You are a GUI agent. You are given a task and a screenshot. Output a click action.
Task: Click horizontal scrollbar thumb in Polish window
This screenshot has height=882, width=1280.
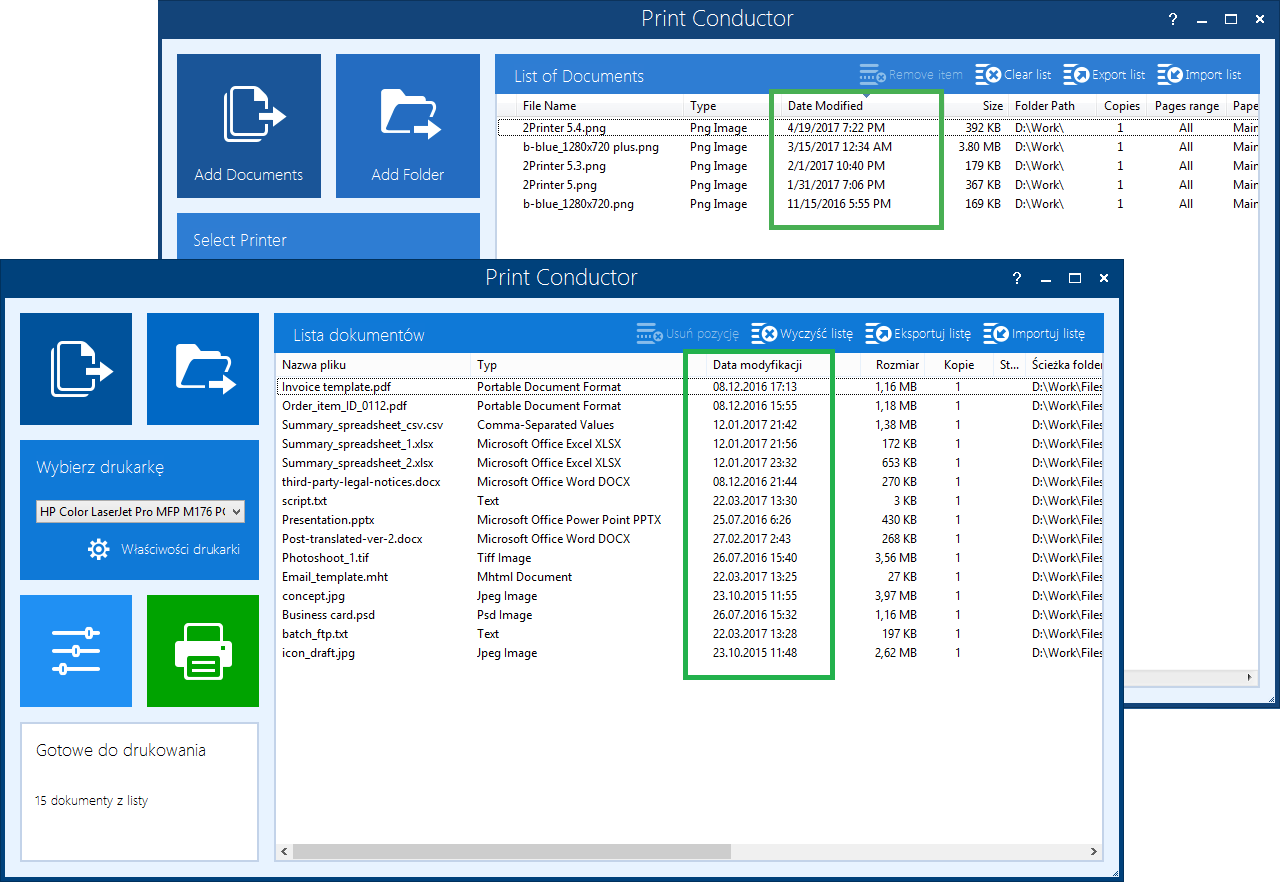tap(512, 851)
